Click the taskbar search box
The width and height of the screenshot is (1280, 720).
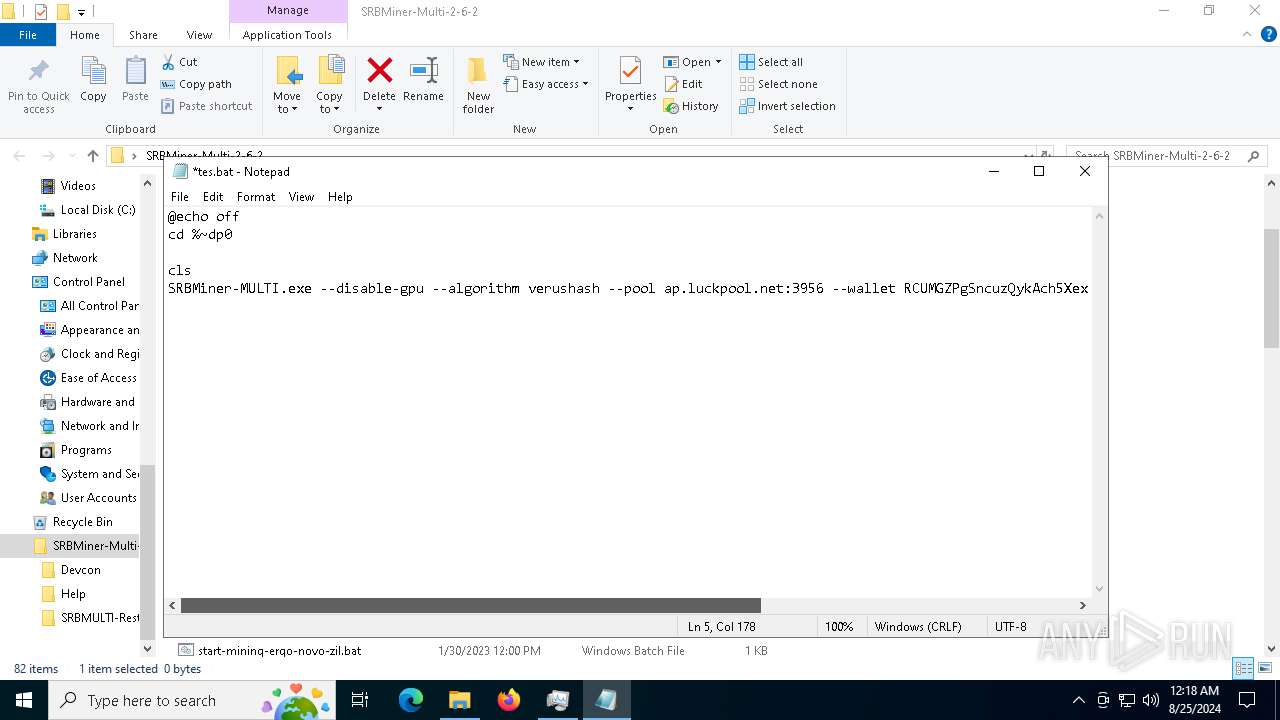[192, 700]
